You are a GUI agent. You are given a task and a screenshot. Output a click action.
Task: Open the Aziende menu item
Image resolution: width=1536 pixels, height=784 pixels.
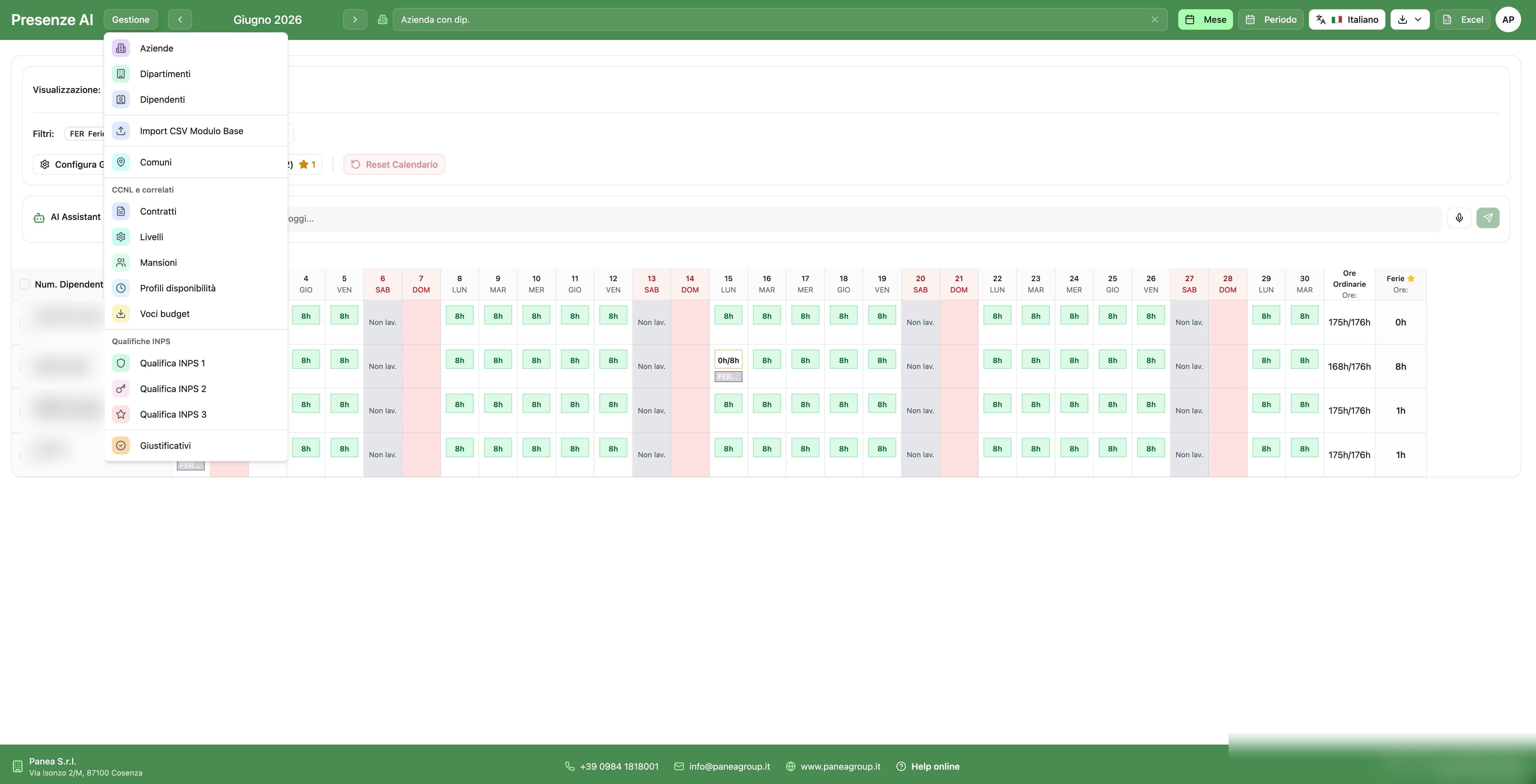(196, 48)
